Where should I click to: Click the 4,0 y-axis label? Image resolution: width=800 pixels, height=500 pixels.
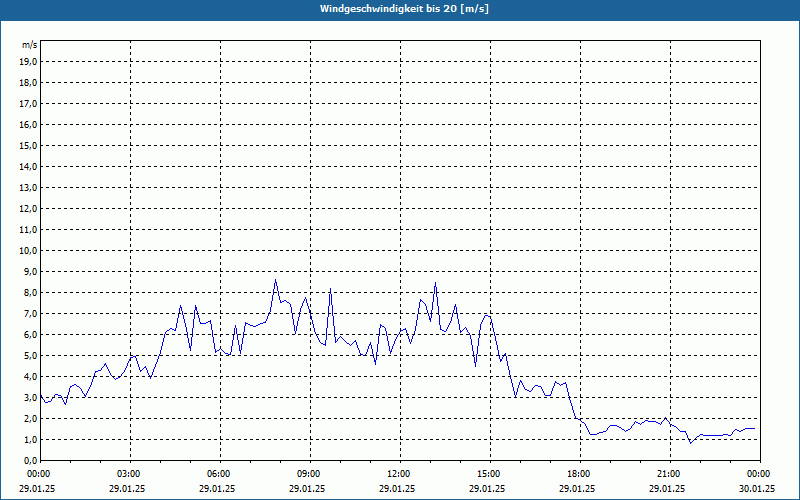(30, 377)
